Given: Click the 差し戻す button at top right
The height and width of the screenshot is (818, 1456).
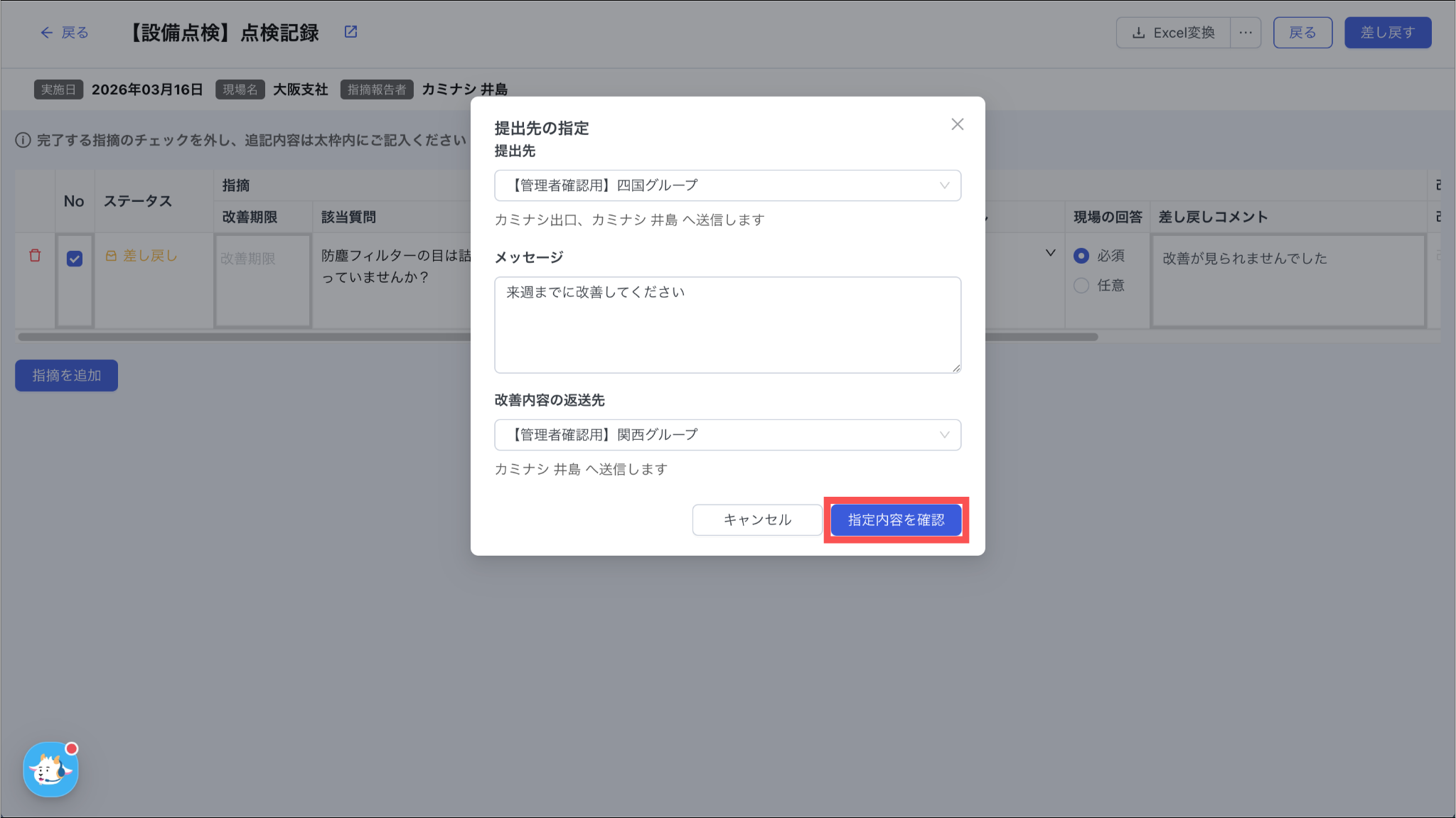Looking at the screenshot, I should (1387, 33).
